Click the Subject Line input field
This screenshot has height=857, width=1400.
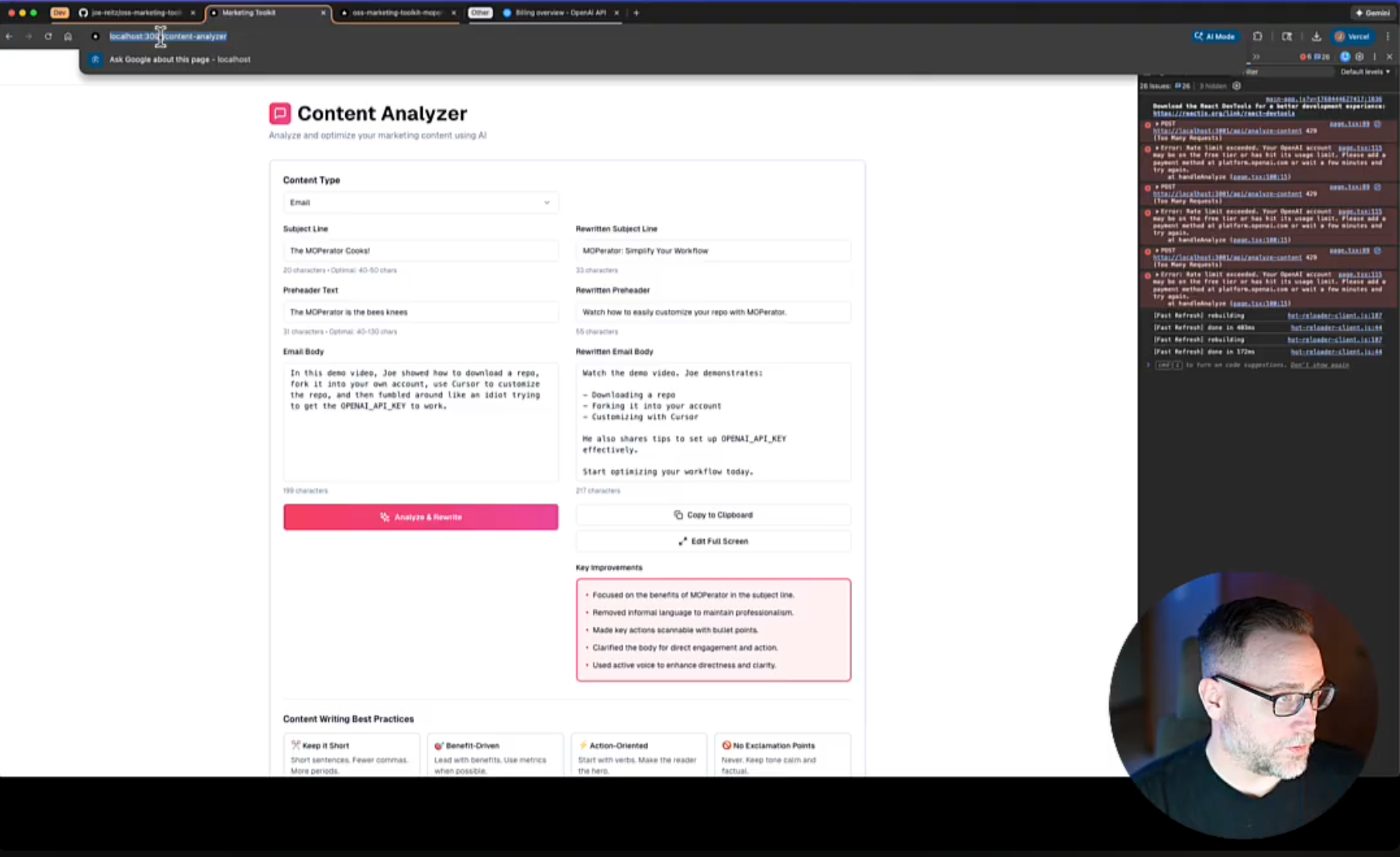pos(420,251)
